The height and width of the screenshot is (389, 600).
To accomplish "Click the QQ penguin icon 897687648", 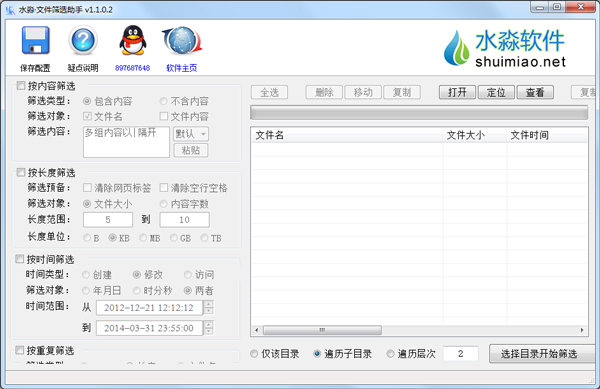I will pos(132,40).
